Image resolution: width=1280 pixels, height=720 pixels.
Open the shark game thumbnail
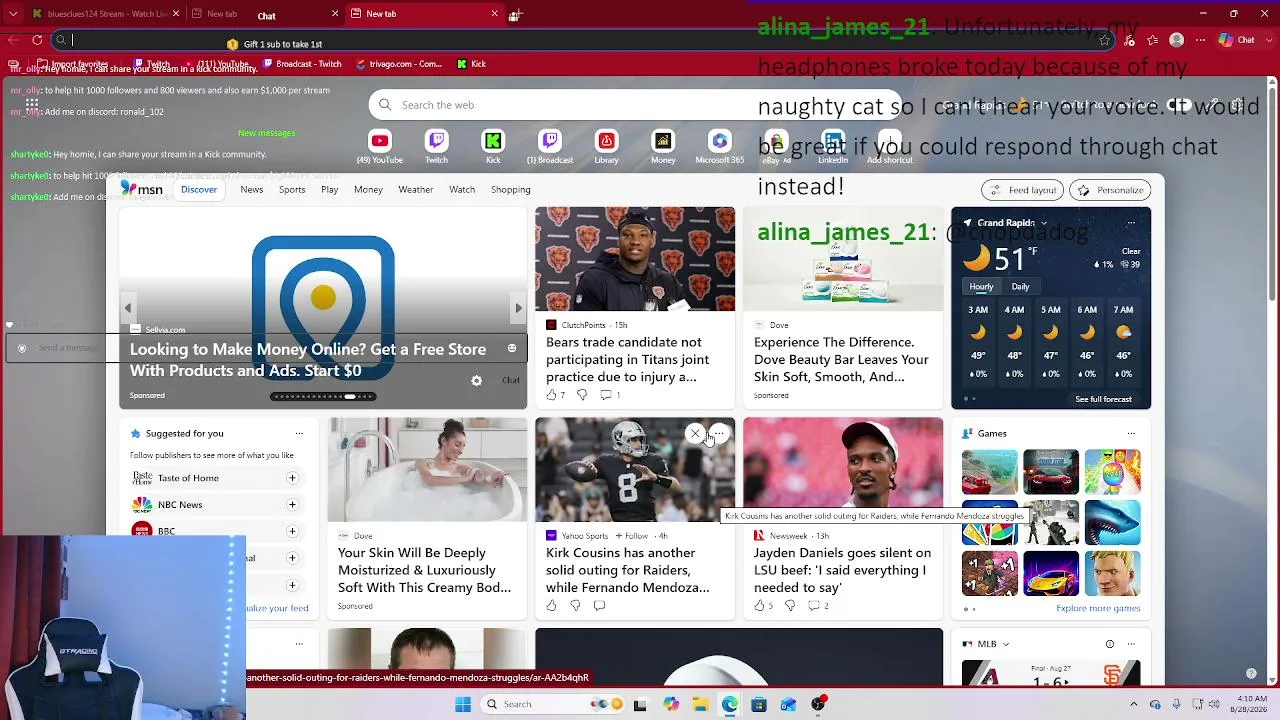coord(1112,524)
